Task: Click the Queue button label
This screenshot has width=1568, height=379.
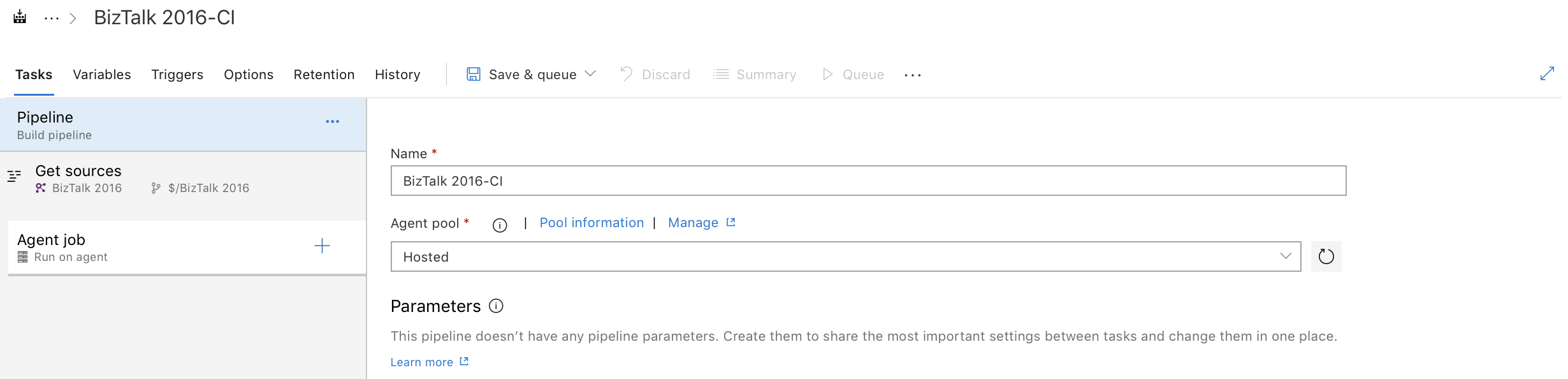Action: (x=863, y=75)
